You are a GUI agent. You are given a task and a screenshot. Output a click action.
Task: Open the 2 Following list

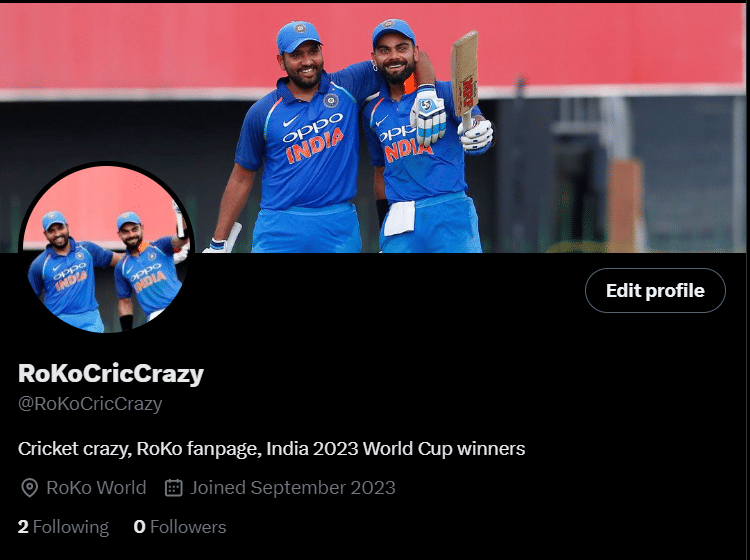64,527
